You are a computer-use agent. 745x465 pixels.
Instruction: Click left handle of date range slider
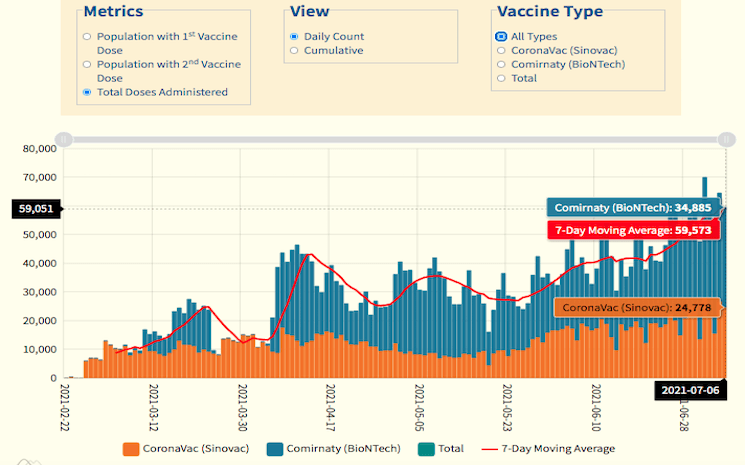[x=62, y=139]
